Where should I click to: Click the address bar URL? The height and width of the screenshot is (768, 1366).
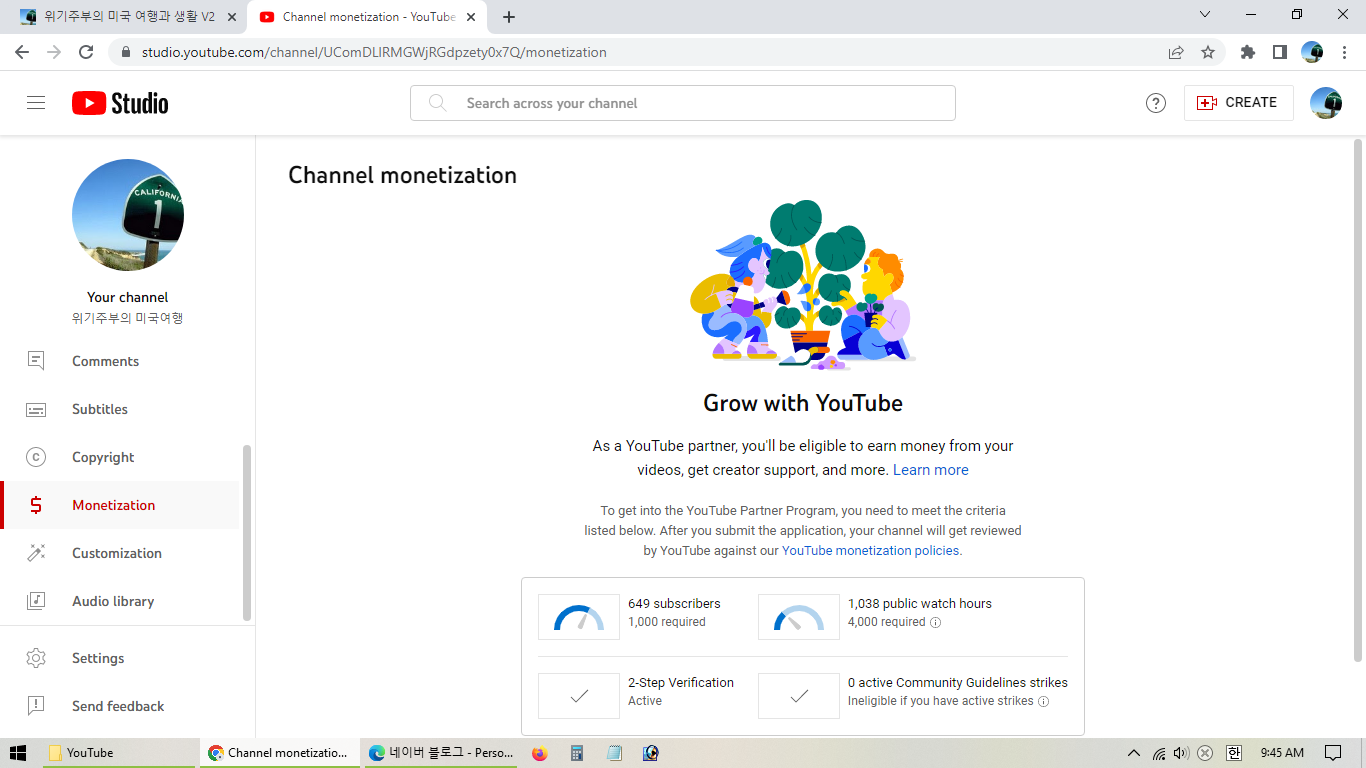pyautogui.click(x=374, y=52)
